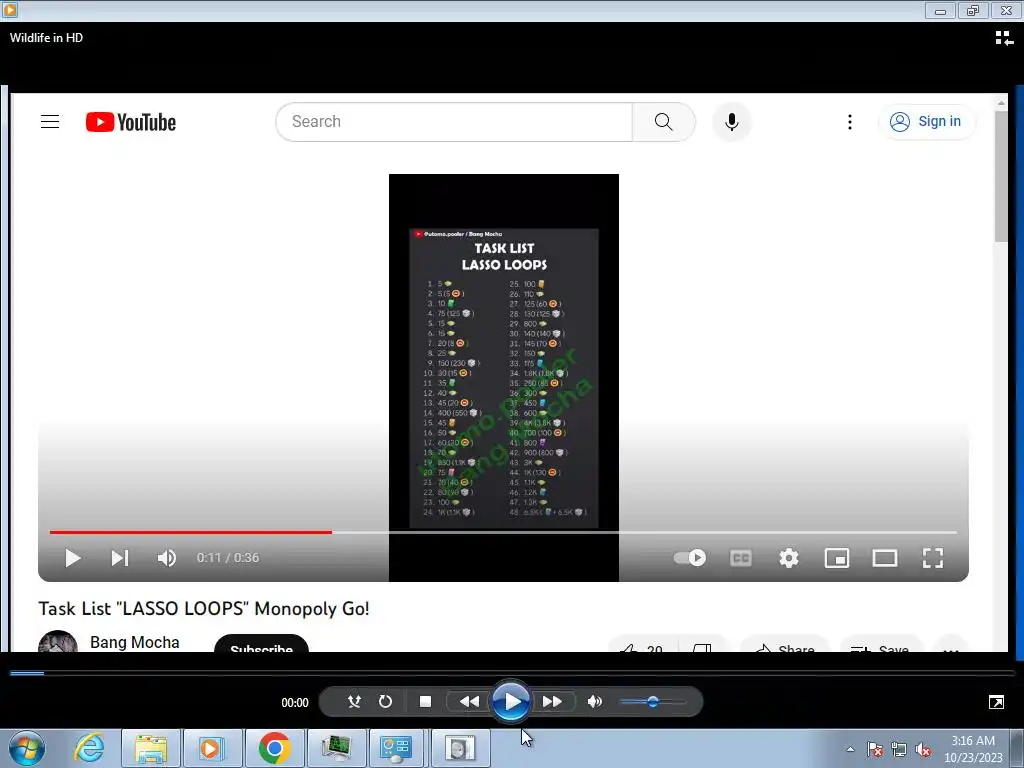Open the YouTube hamburger guide menu
The height and width of the screenshot is (768, 1024).
point(50,122)
